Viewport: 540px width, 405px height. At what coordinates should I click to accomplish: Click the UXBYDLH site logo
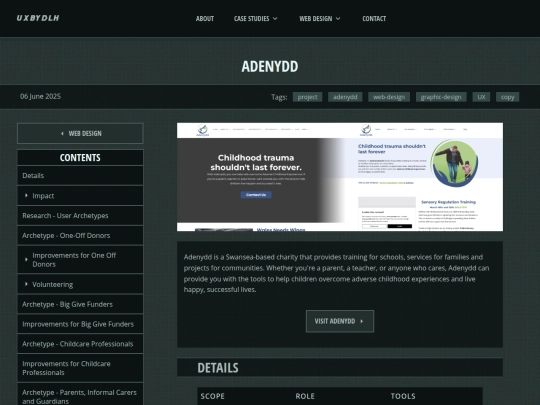click(x=38, y=18)
